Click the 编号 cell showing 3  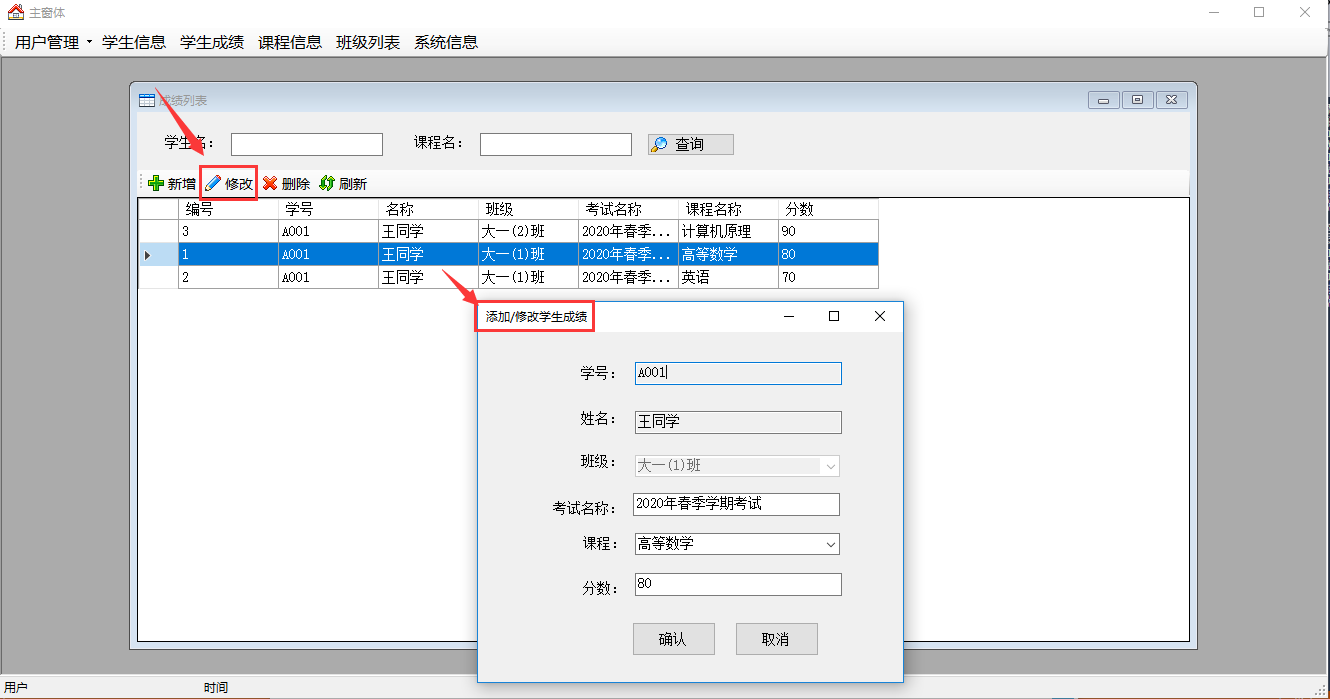point(228,231)
